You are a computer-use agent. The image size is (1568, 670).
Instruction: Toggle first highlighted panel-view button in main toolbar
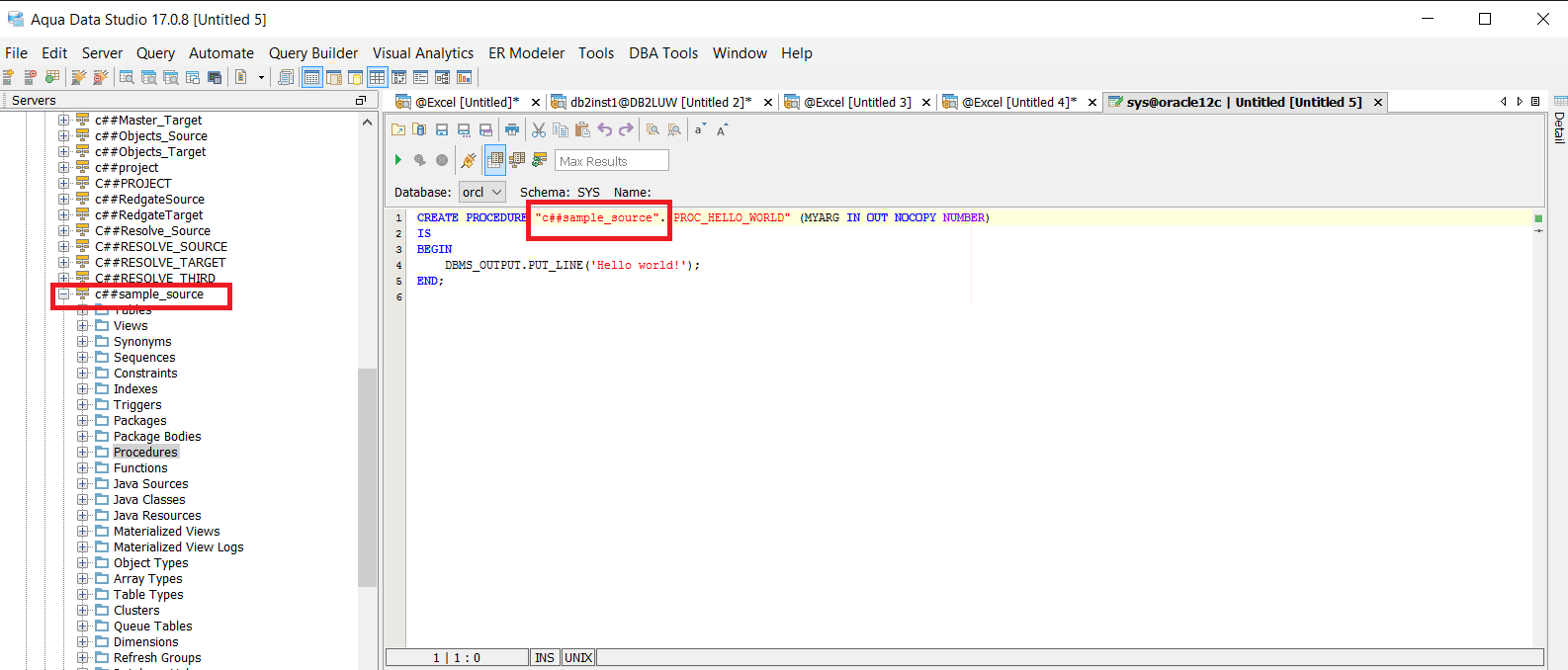click(x=312, y=77)
